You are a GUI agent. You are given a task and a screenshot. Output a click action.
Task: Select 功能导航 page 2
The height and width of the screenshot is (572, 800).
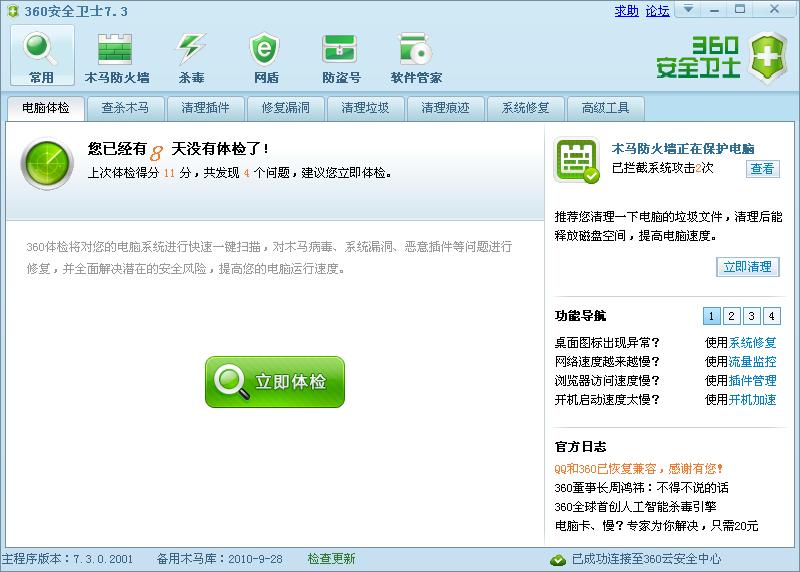coord(731,316)
